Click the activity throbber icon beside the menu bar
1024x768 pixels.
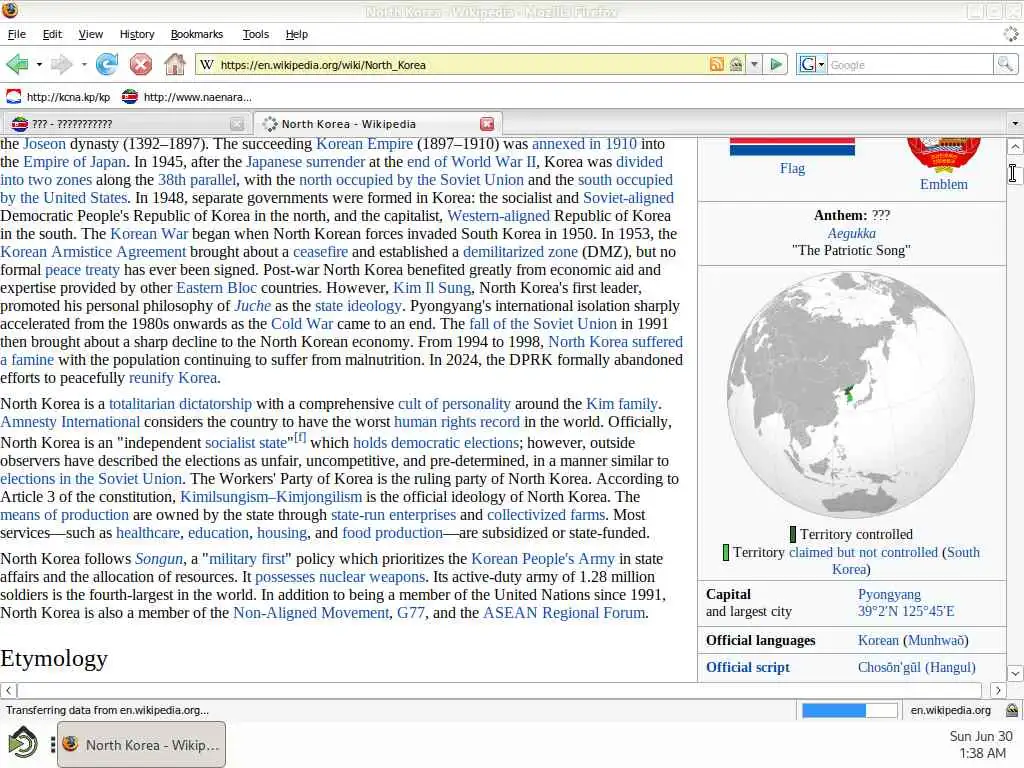click(1011, 34)
